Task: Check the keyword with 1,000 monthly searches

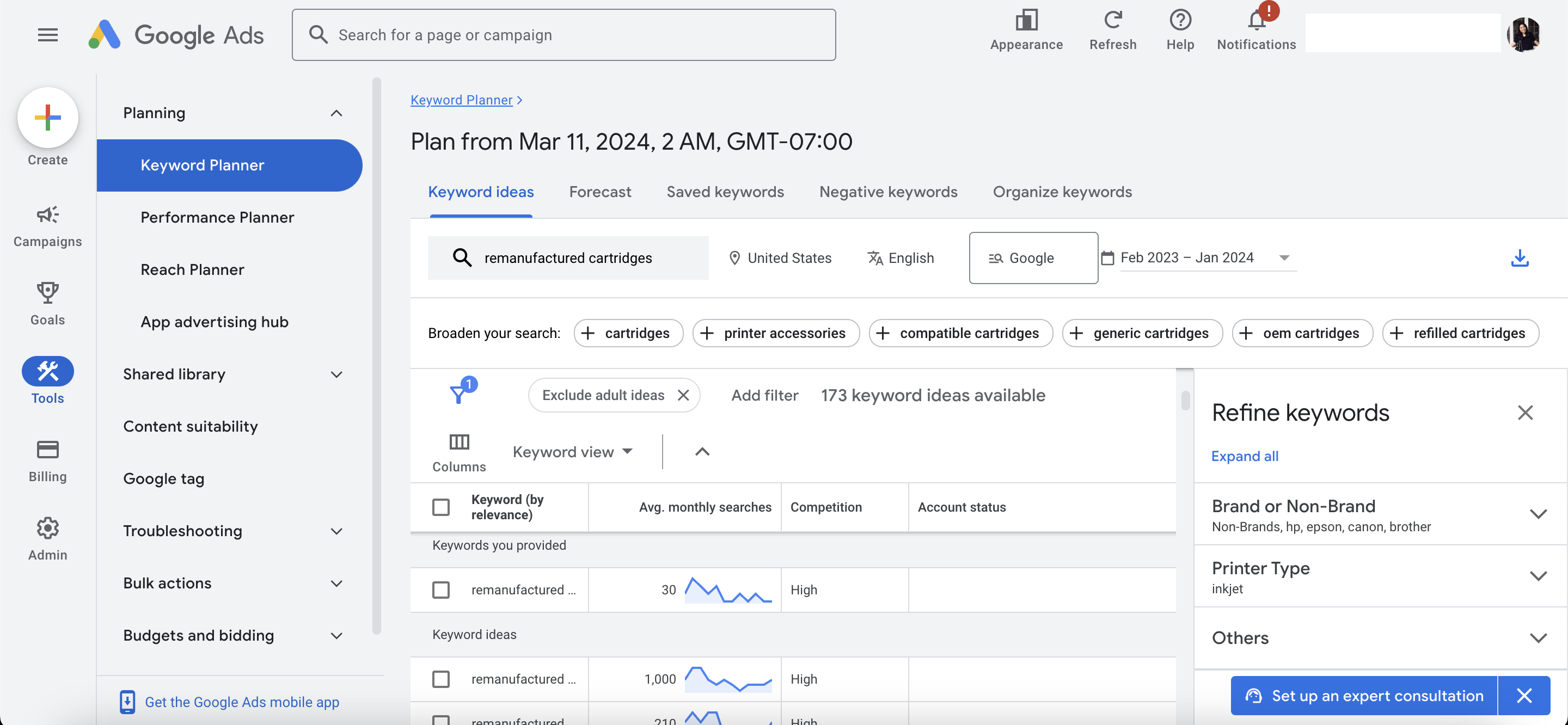Action: [x=440, y=679]
